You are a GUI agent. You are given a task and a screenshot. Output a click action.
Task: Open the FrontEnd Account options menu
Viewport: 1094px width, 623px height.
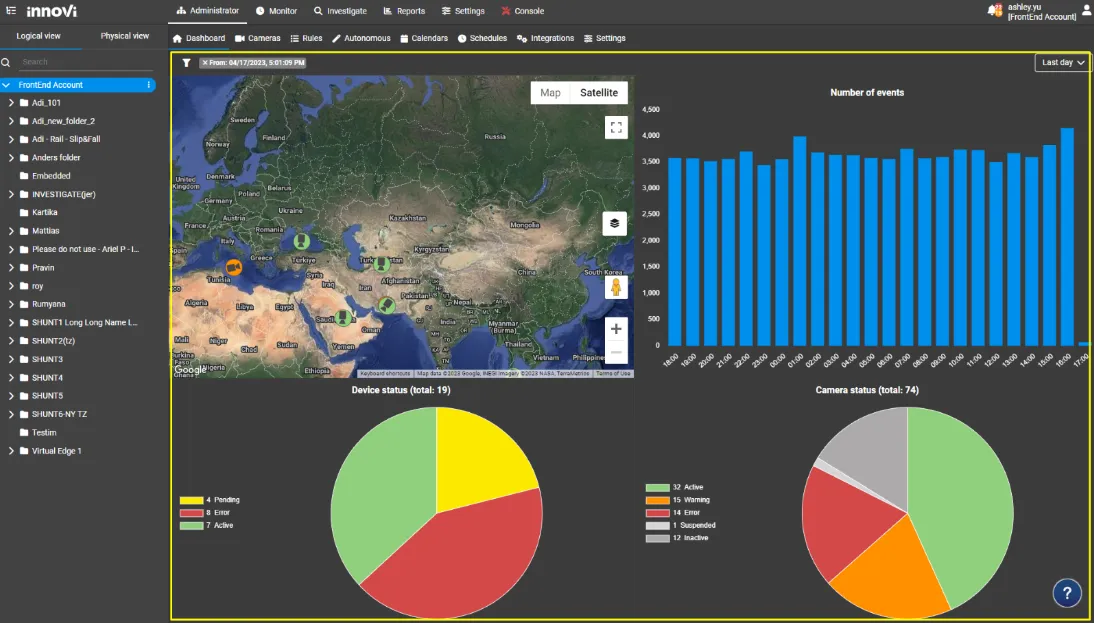tap(149, 85)
